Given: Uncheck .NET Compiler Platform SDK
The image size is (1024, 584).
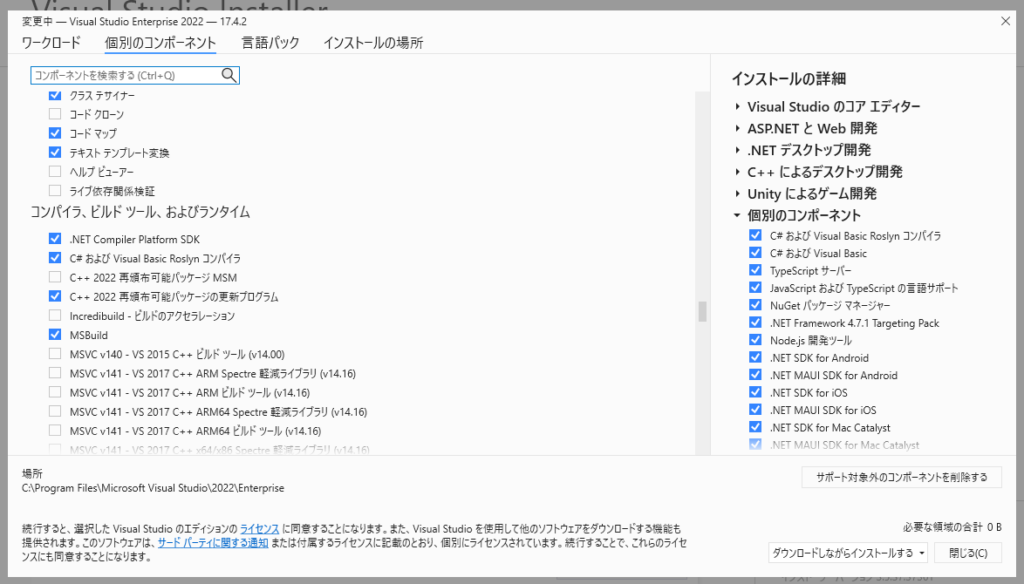Looking at the screenshot, I should (55, 239).
